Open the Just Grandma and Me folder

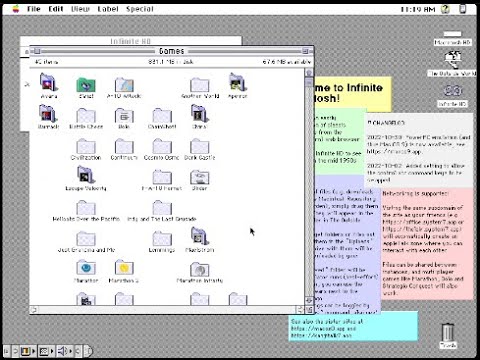(x=86, y=239)
